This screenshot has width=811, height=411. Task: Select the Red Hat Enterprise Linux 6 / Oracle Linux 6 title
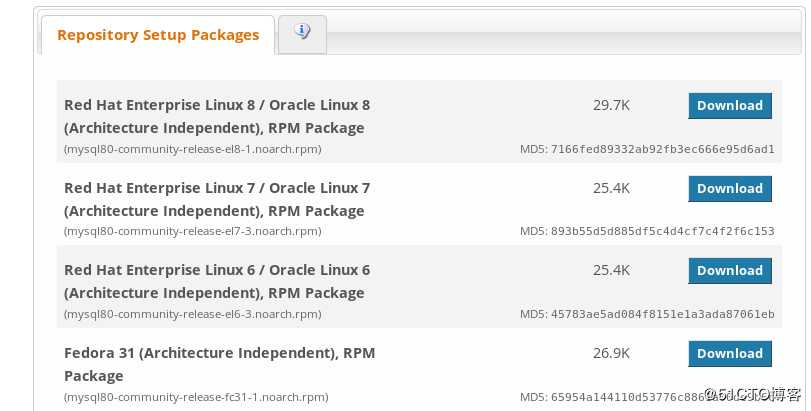(x=217, y=282)
